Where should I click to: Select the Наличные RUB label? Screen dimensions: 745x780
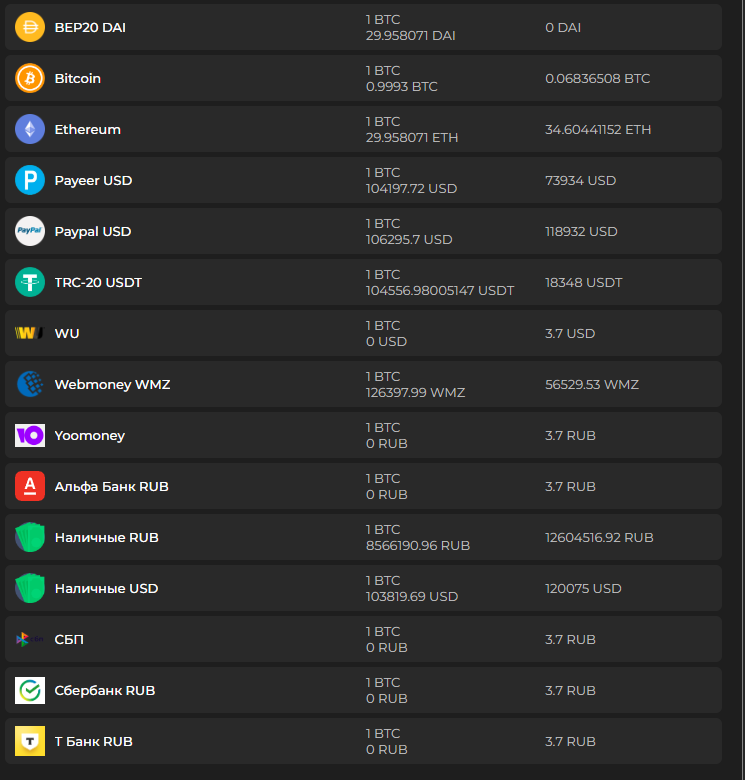coord(106,537)
